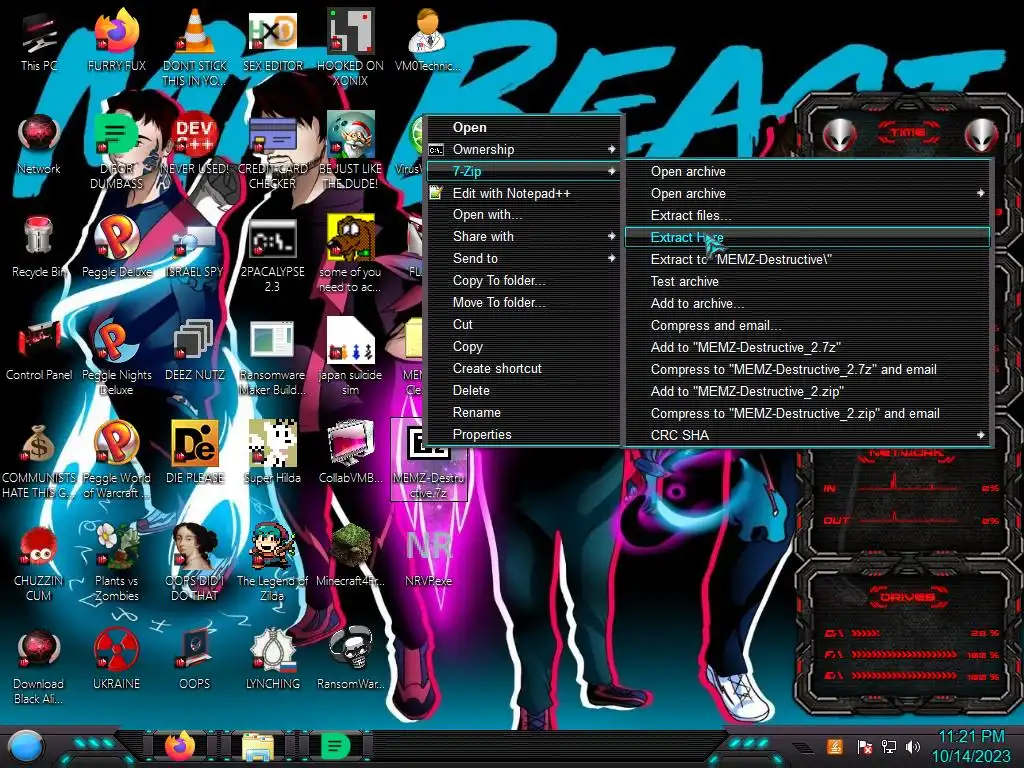Open the taskbar clock showing 11:21 PM
The width and height of the screenshot is (1024, 768).
click(x=971, y=746)
